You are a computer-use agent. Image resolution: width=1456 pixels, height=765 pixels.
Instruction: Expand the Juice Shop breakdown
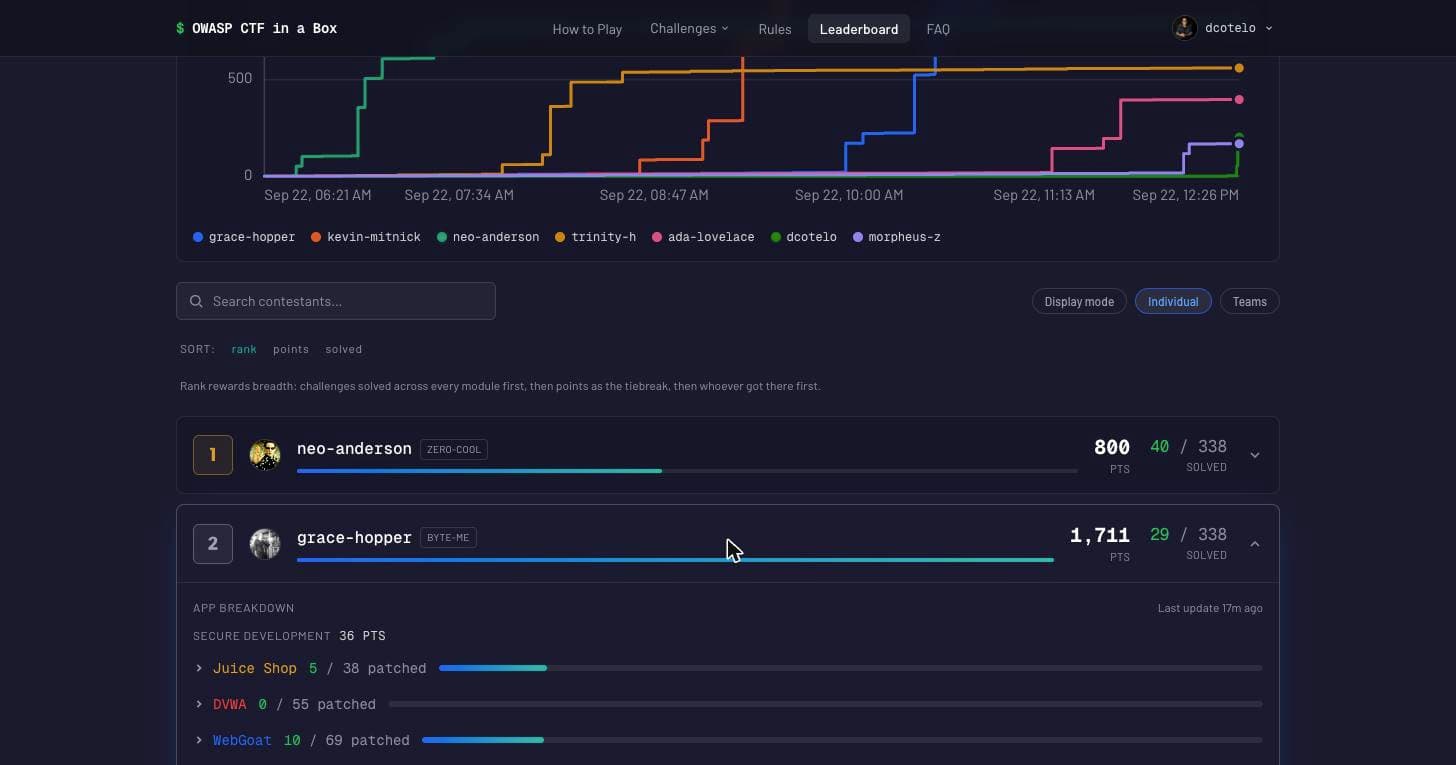[x=199, y=668]
